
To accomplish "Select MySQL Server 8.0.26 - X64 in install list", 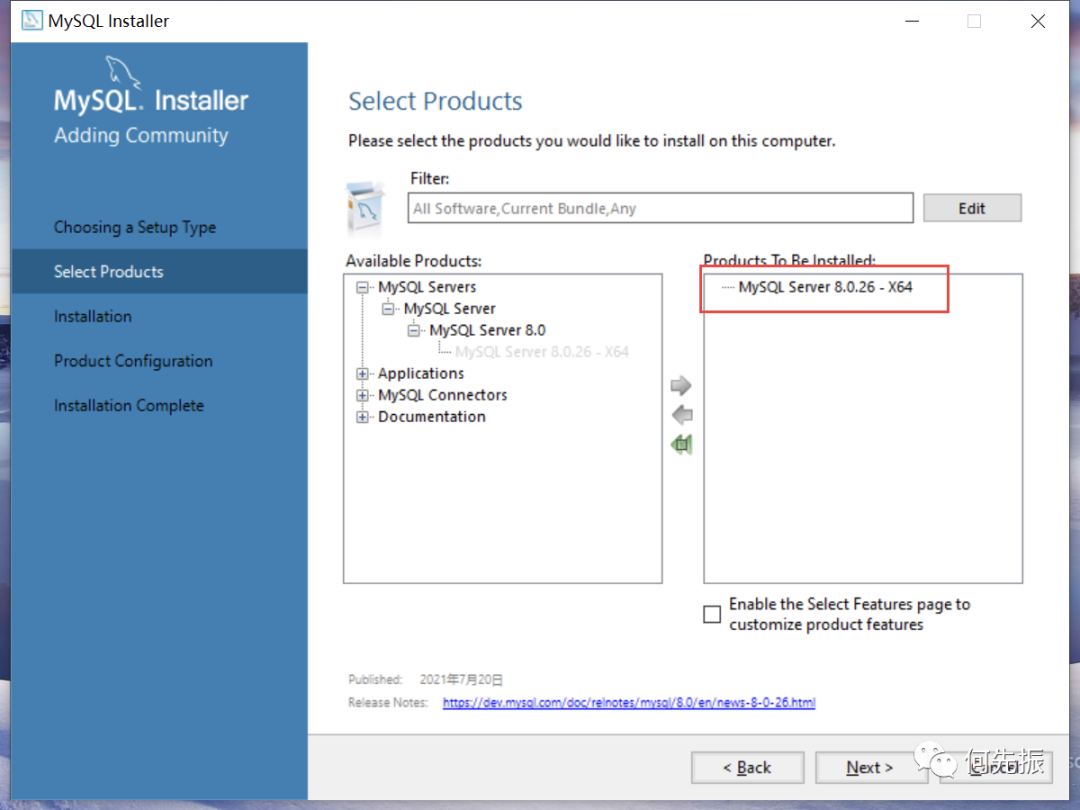I will click(x=825, y=287).
